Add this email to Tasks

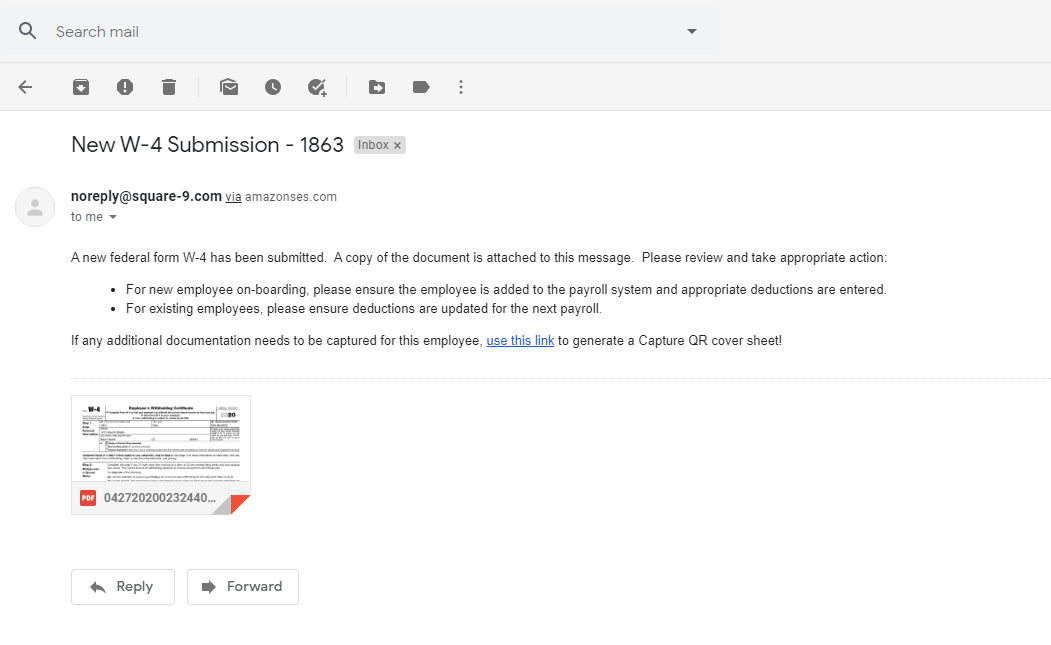[x=317, y=87]
